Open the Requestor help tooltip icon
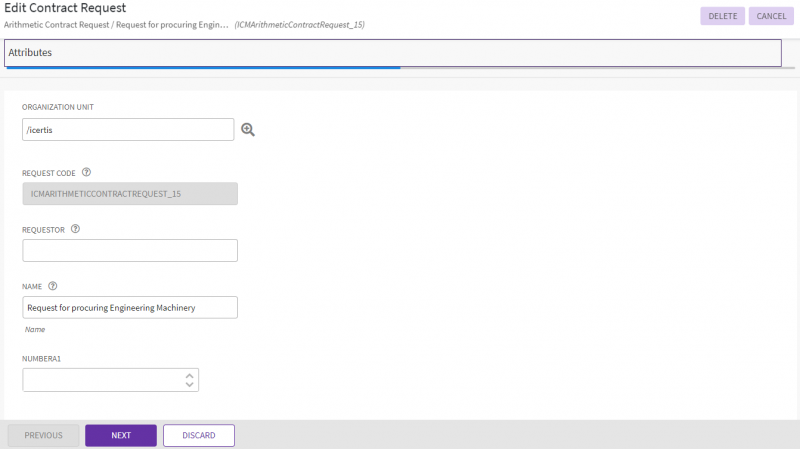This screenshot has width=800, height=449. click(x=76, y=228)
